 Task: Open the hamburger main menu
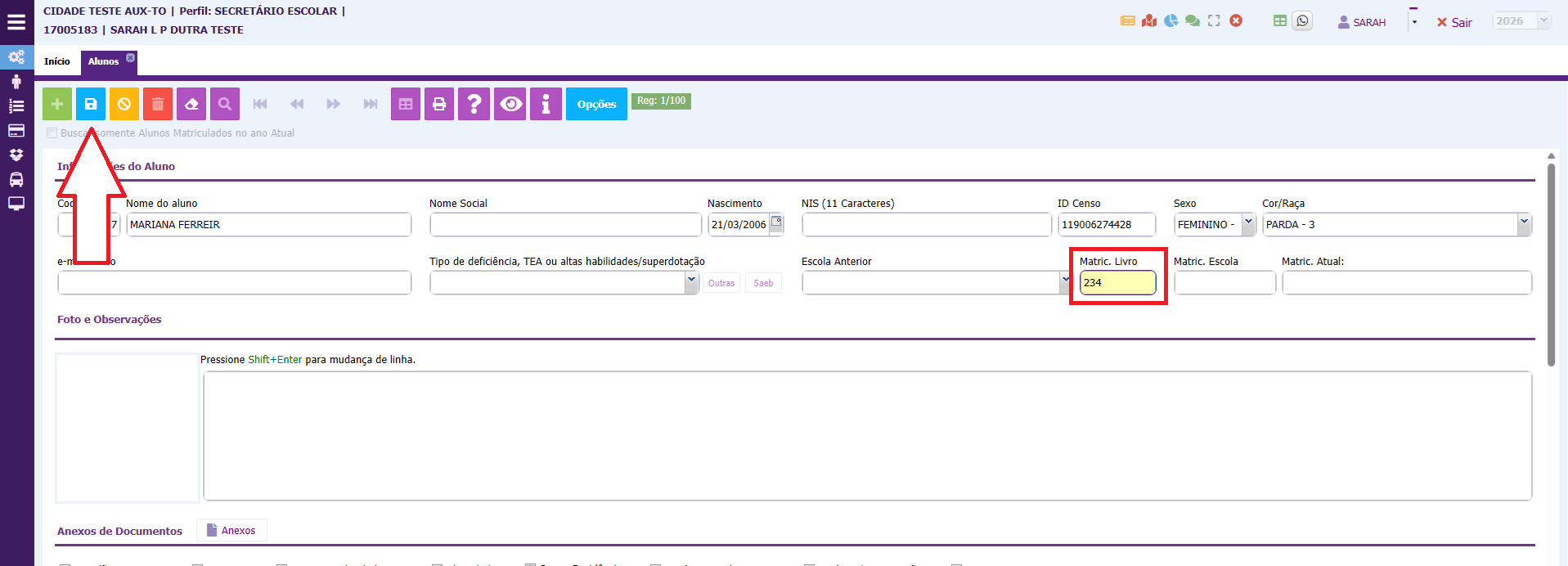coord(16,22)
